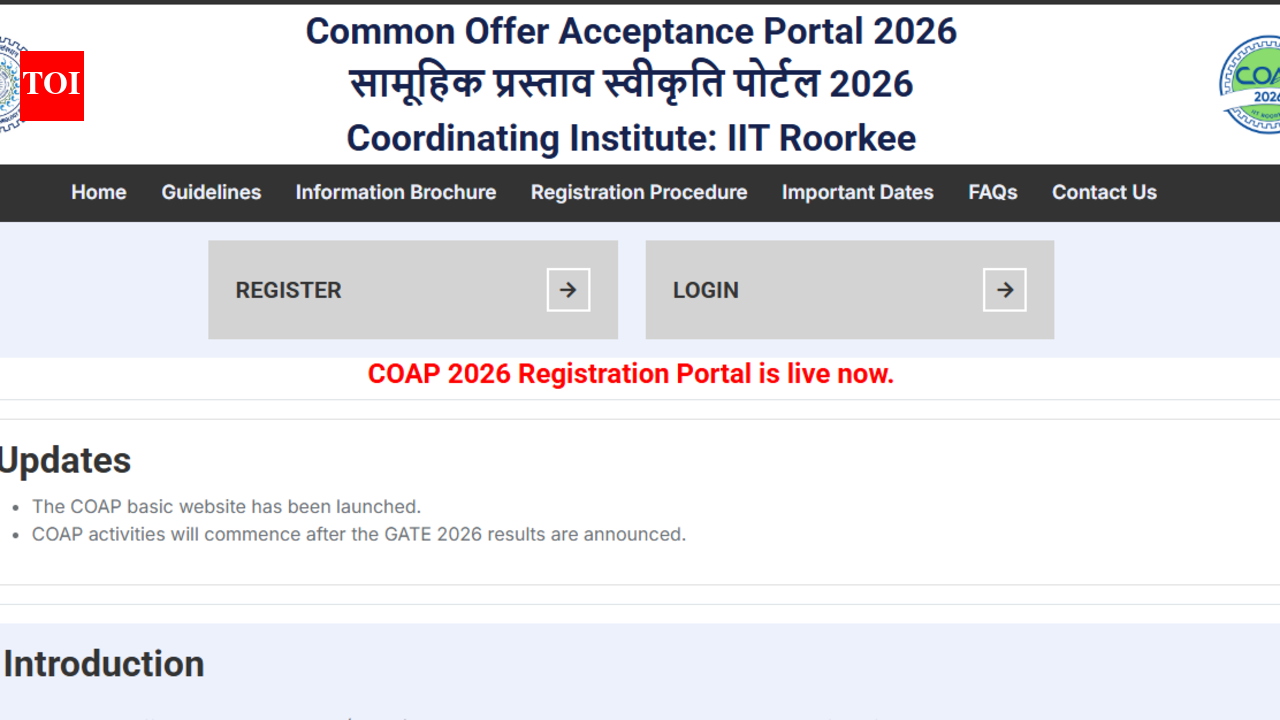Click the TOI logo icon

click(x=51, y=86)
